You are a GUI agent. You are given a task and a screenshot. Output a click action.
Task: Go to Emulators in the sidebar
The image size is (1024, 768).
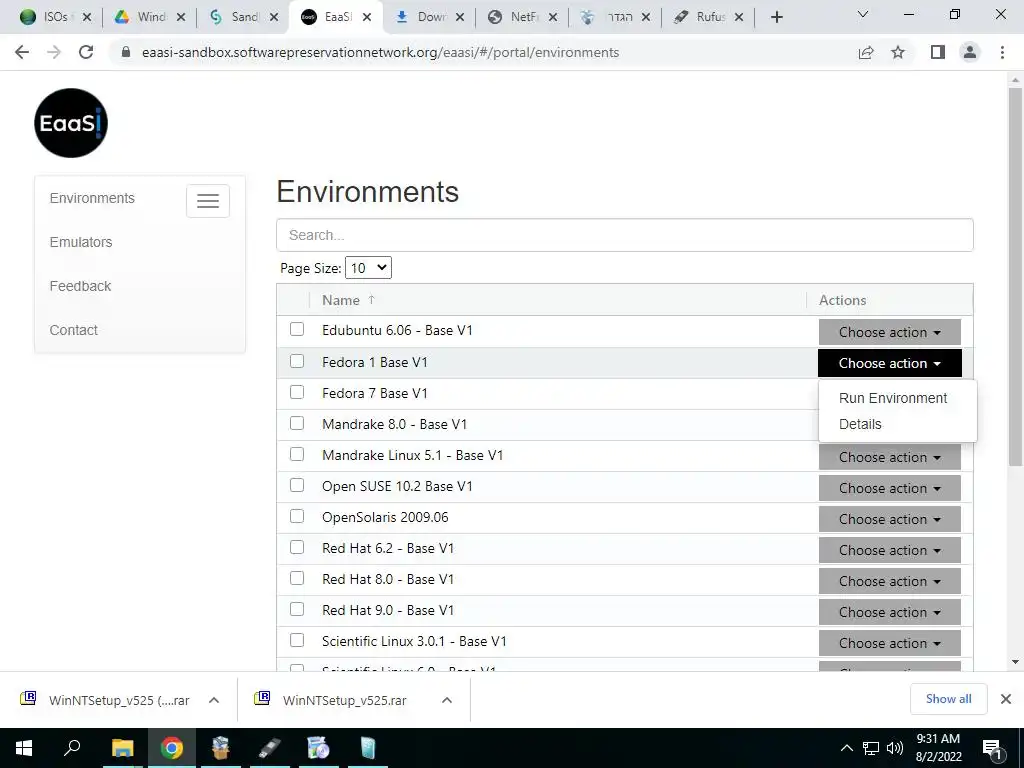(x=81, y=242)
